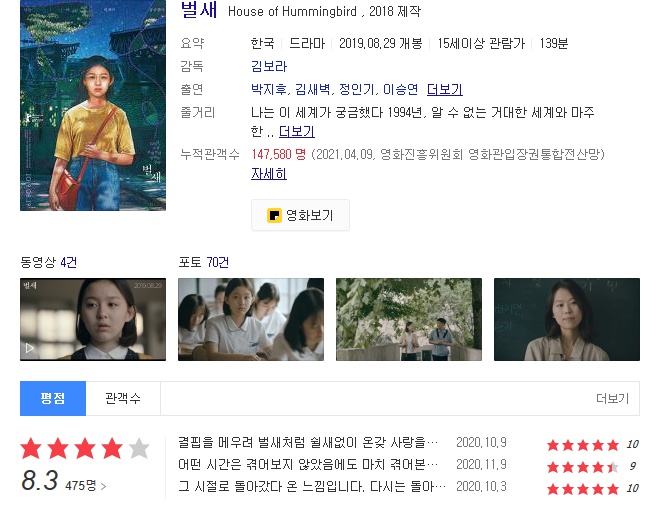This screenshot has height=508, width=660.
Task: Click the play icon on the video thumbnail
Action: (29, 348)
